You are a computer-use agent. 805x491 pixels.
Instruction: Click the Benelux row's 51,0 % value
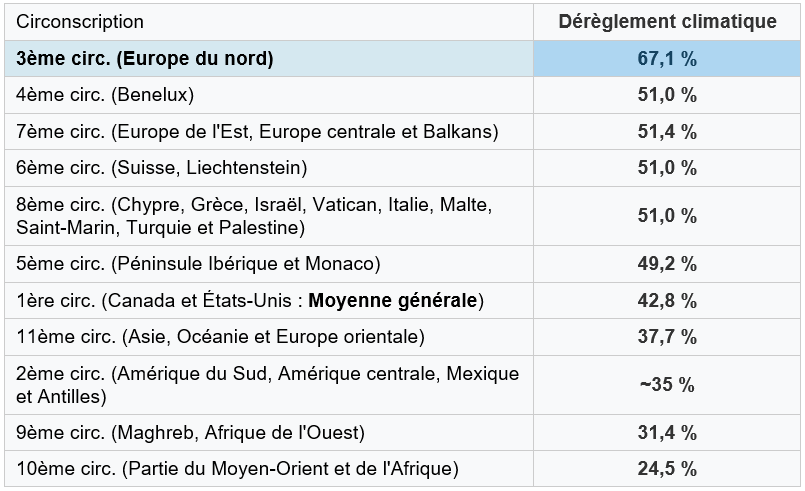tap(667, 95)
